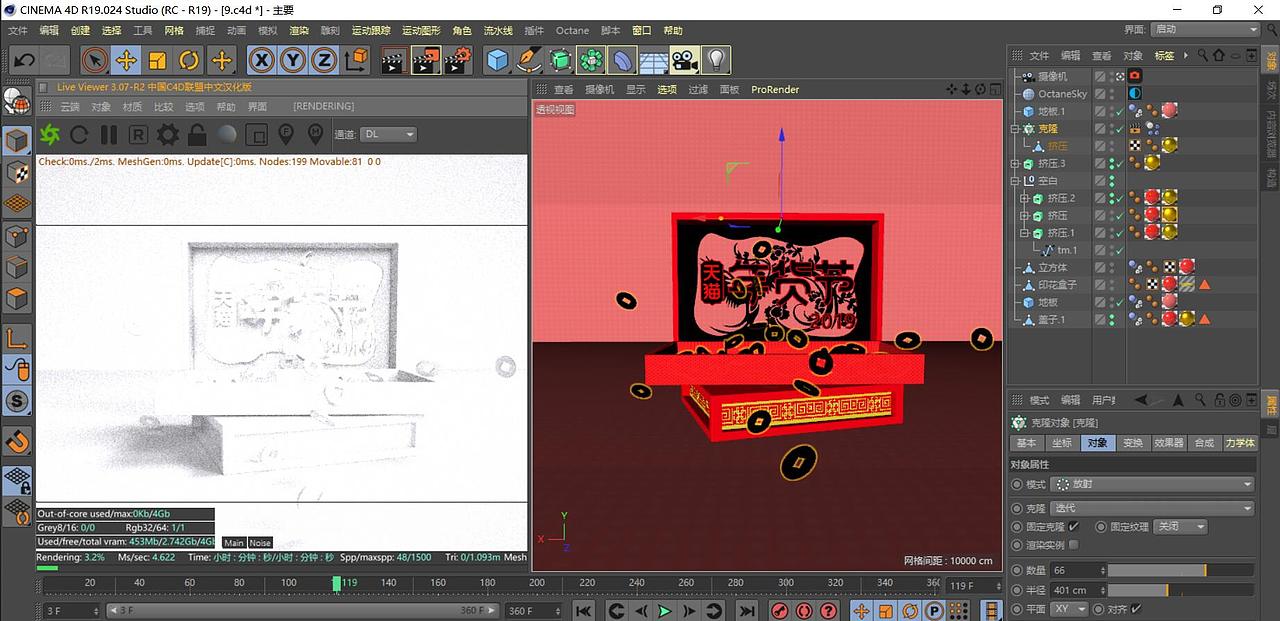
Task: Open Render Settings clapperboard with gear
Action: [458, 61]
